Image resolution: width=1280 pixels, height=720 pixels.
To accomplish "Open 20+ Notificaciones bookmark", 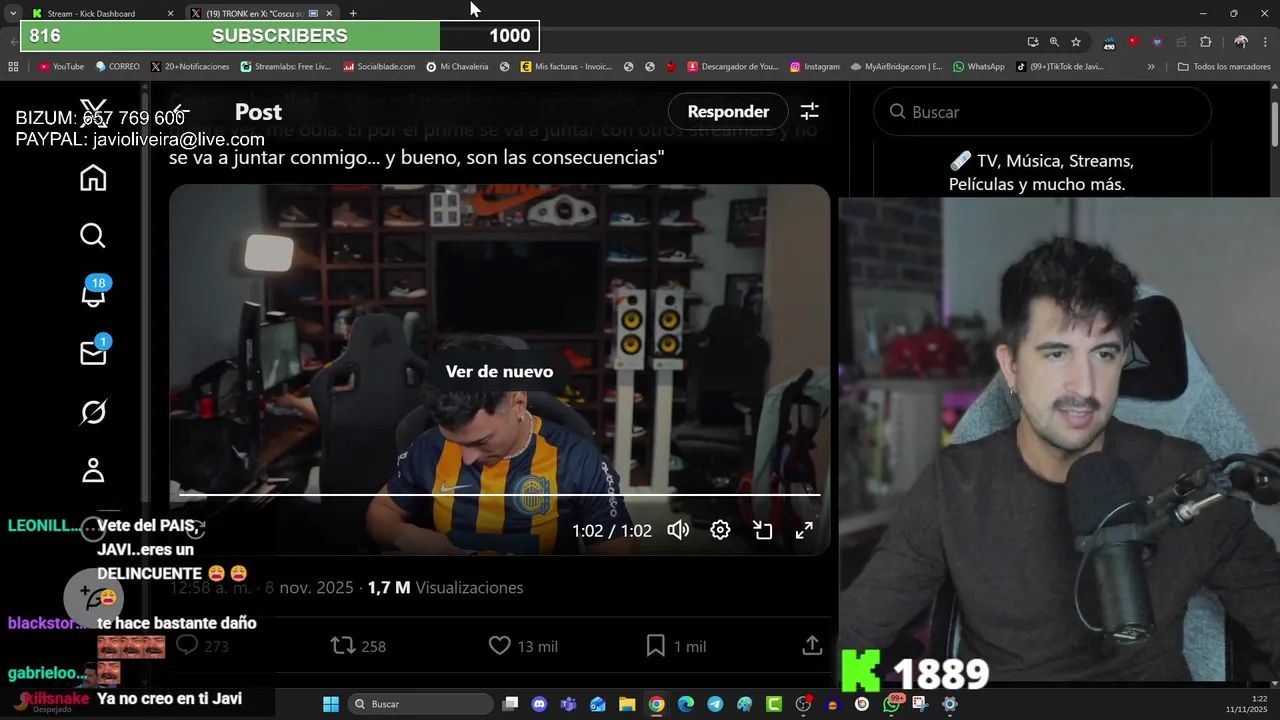I will click(x=190, y=67).
